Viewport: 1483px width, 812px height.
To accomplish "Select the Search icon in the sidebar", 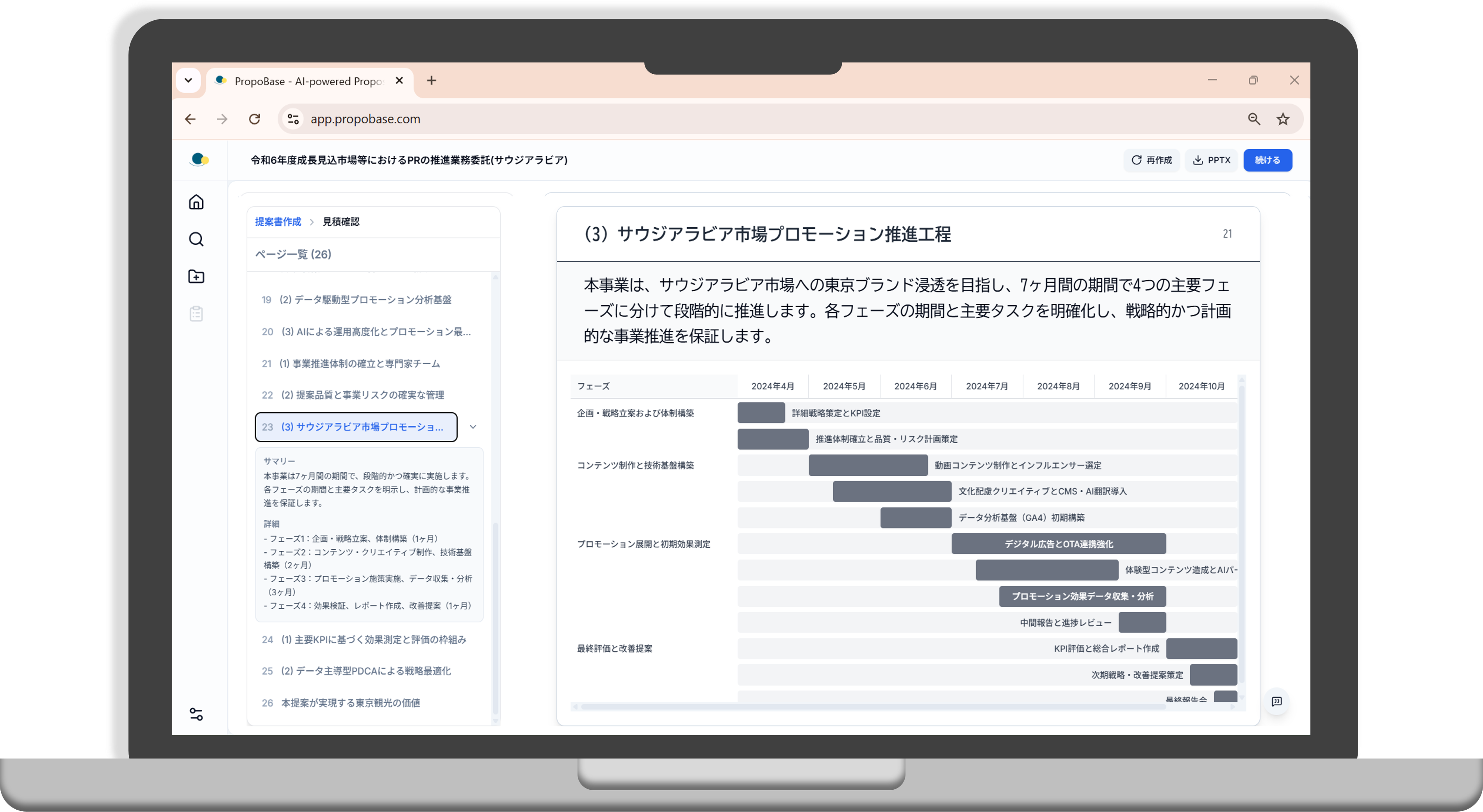I will click(x=196, y=239).
